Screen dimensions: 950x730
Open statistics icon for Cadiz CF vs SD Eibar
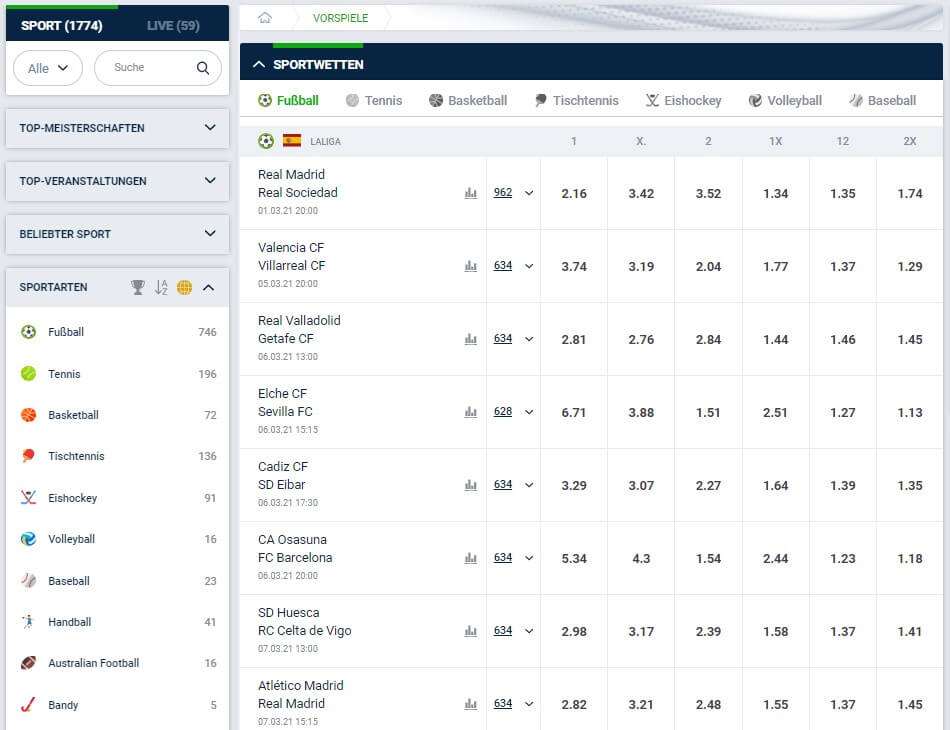(471, 485)
